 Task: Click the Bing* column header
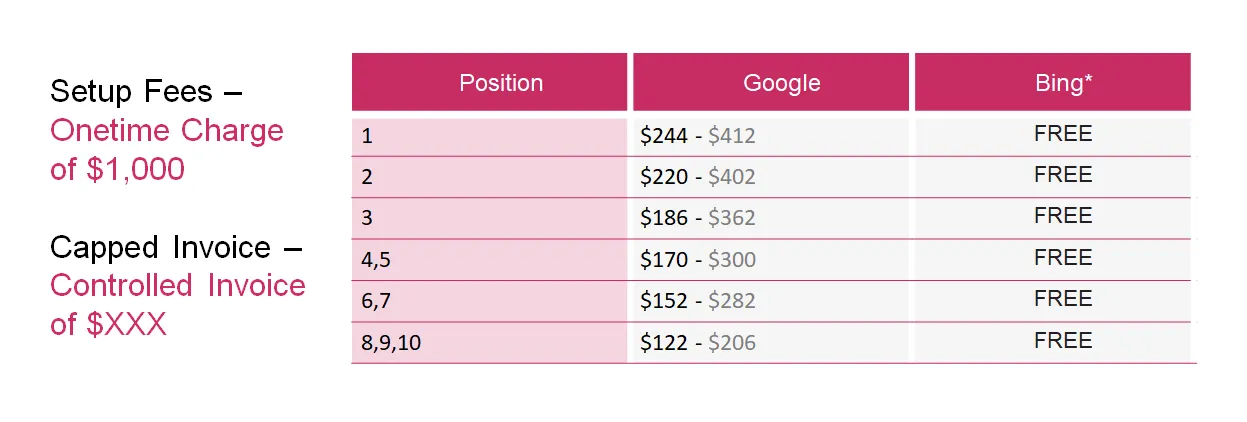(x=1053, y=82)
